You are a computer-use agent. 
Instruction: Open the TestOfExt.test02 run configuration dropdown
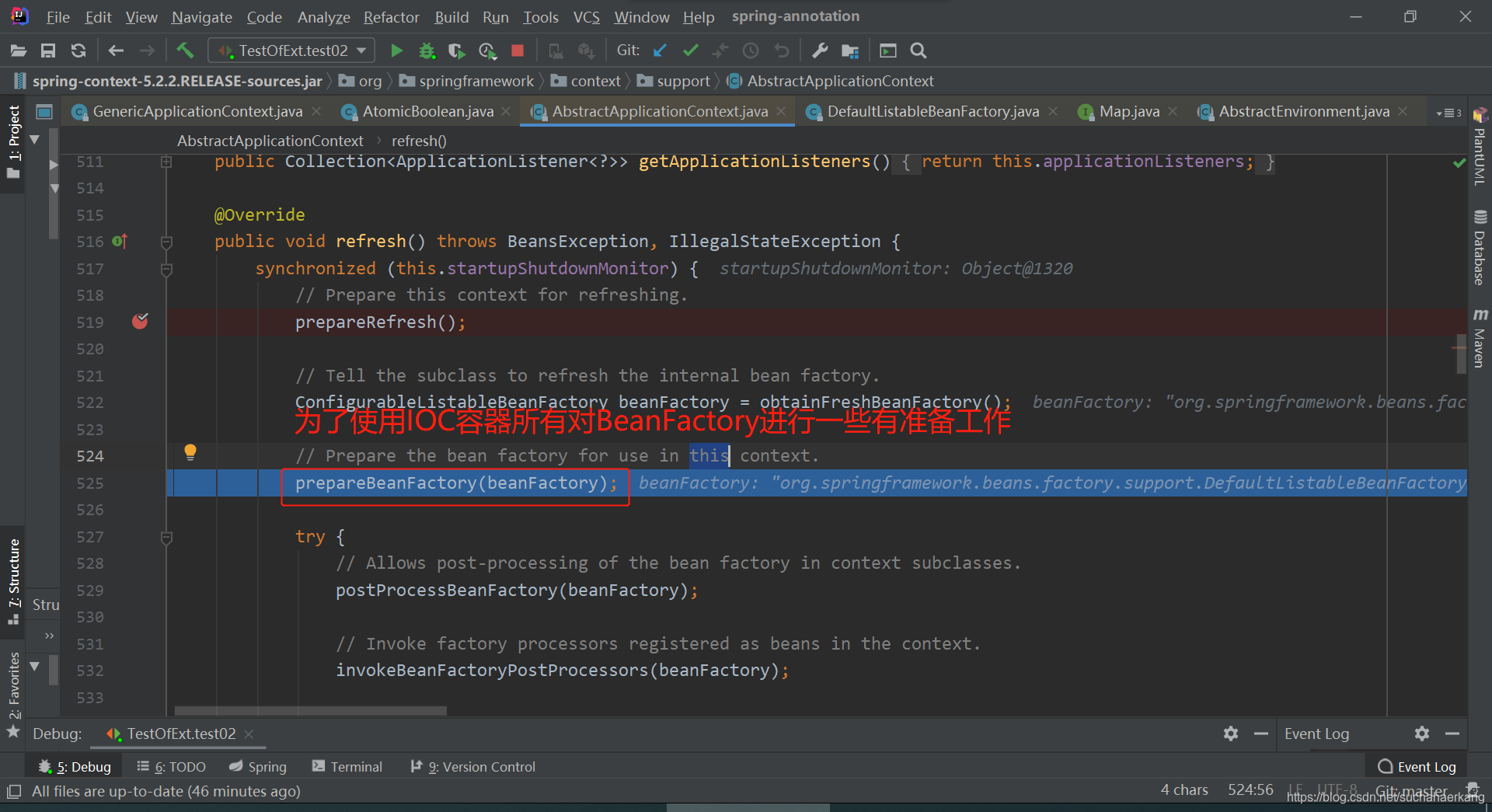pyautogui.click(x=292, y=51)
